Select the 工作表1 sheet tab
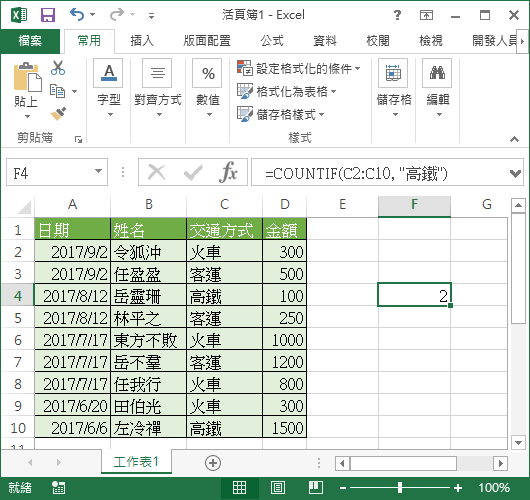530x500 pixels. 136,462
